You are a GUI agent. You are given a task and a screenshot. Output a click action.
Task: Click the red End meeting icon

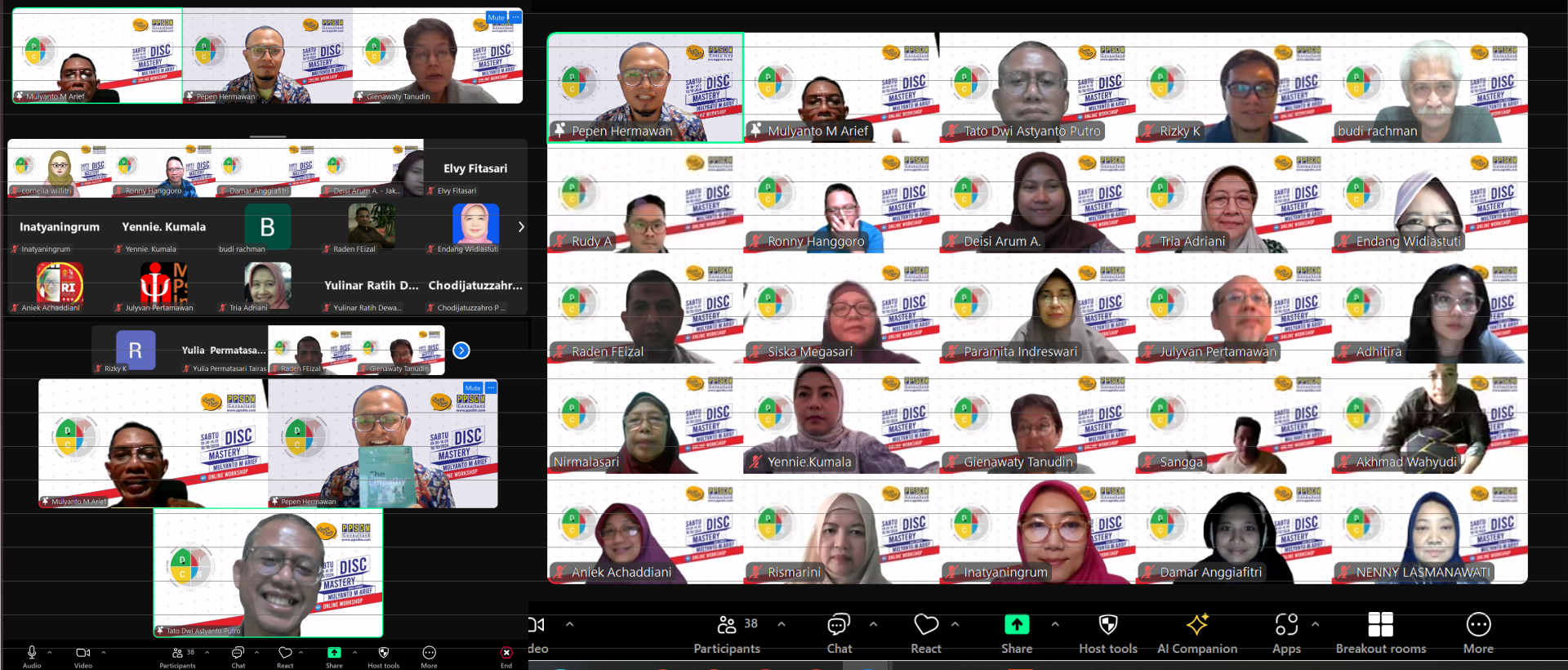coord(506,653)
